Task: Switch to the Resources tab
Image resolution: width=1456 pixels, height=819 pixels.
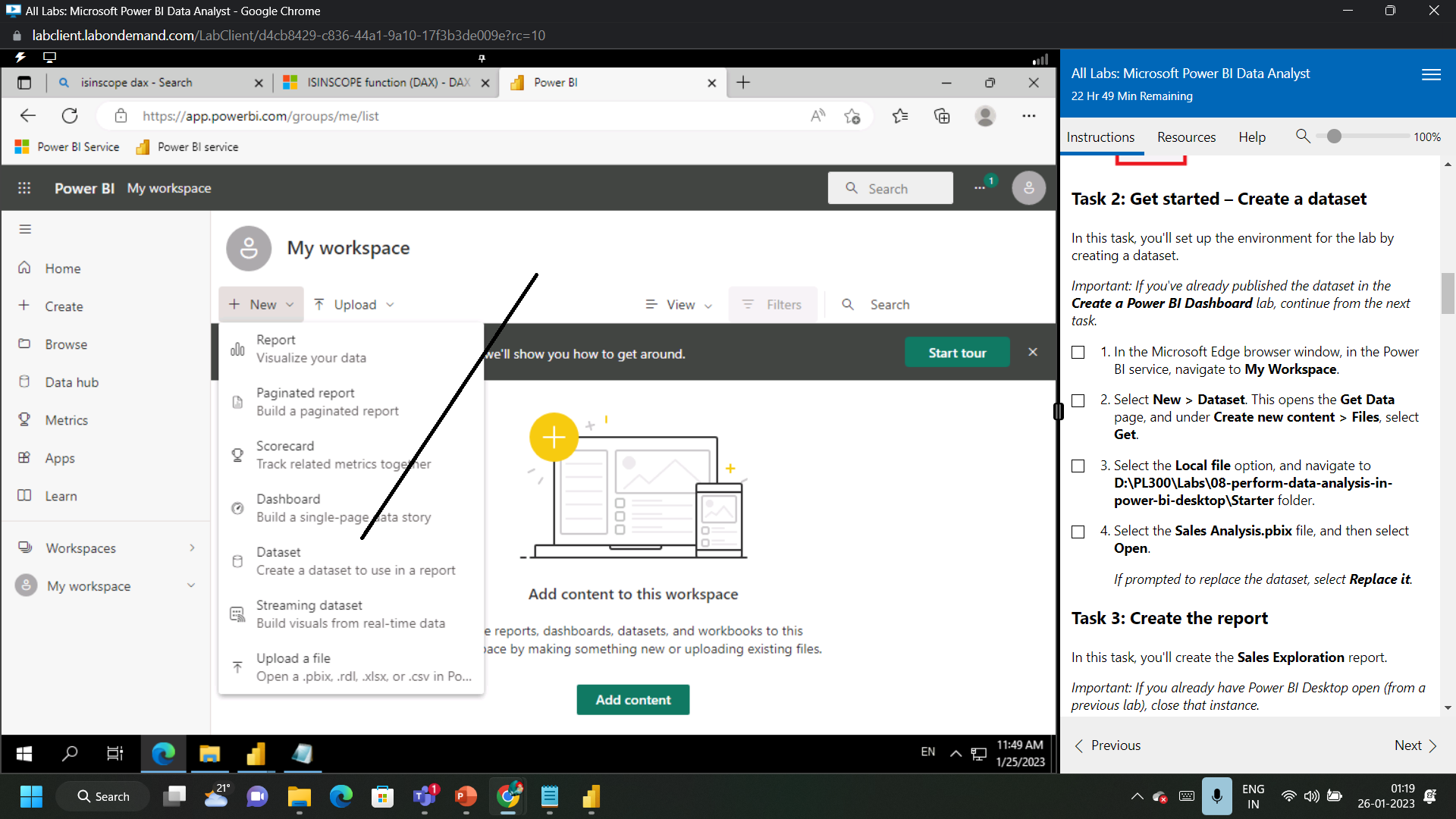Action: 1186,137
